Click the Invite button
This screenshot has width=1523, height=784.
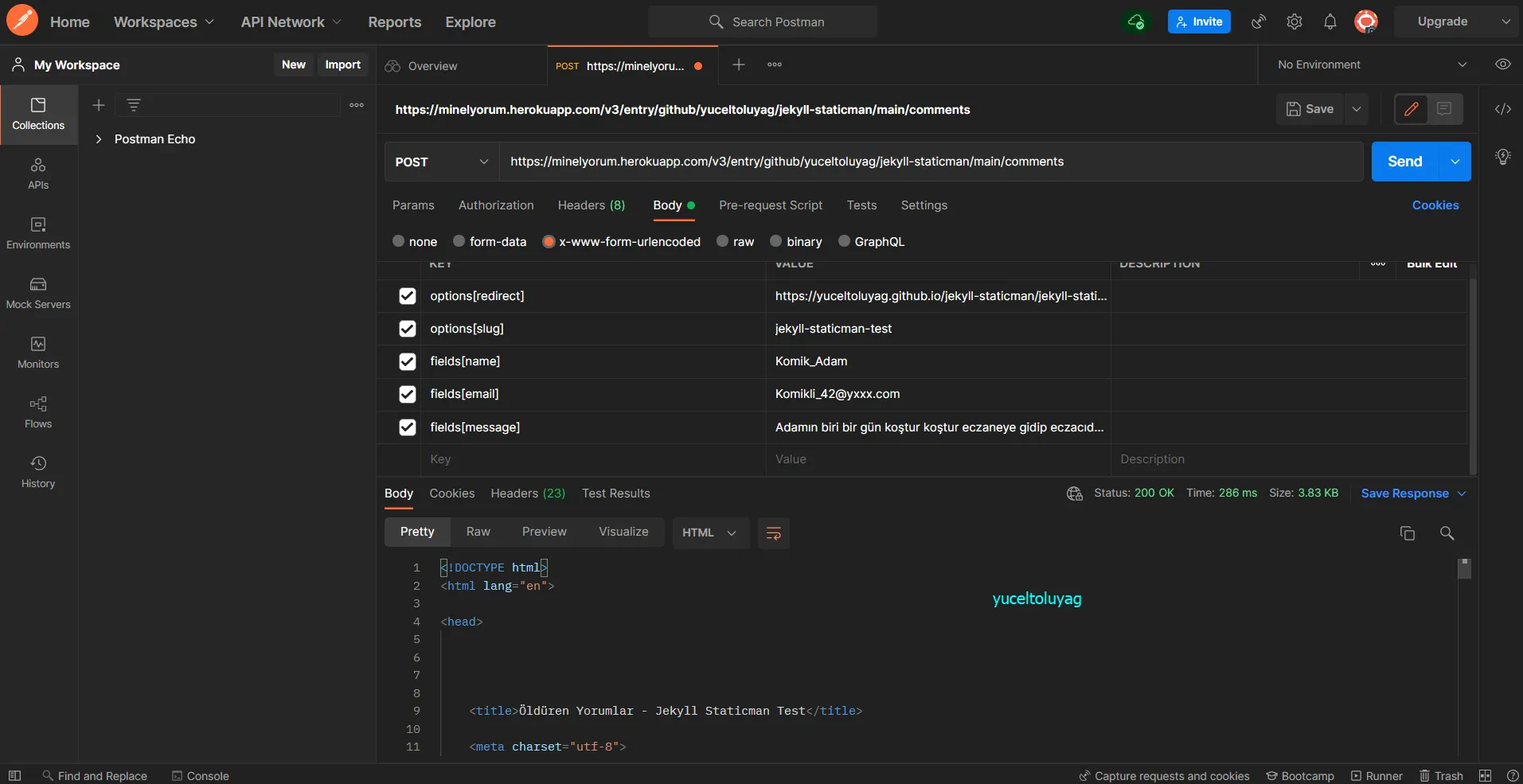(1199, 21)
